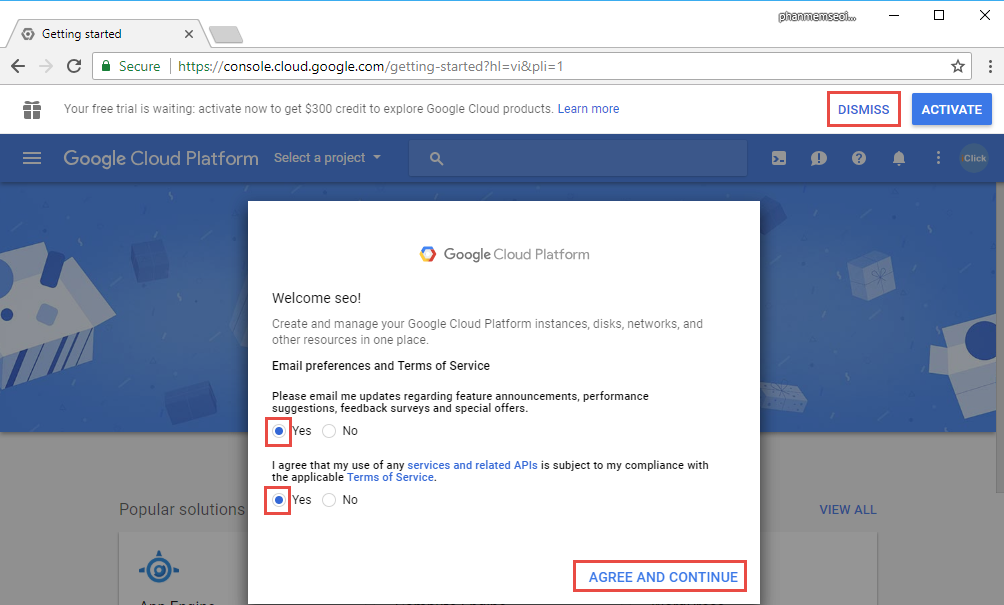Open notifications bell icon
This screenshot has width=1004, height=605.
tap(899, 158)
